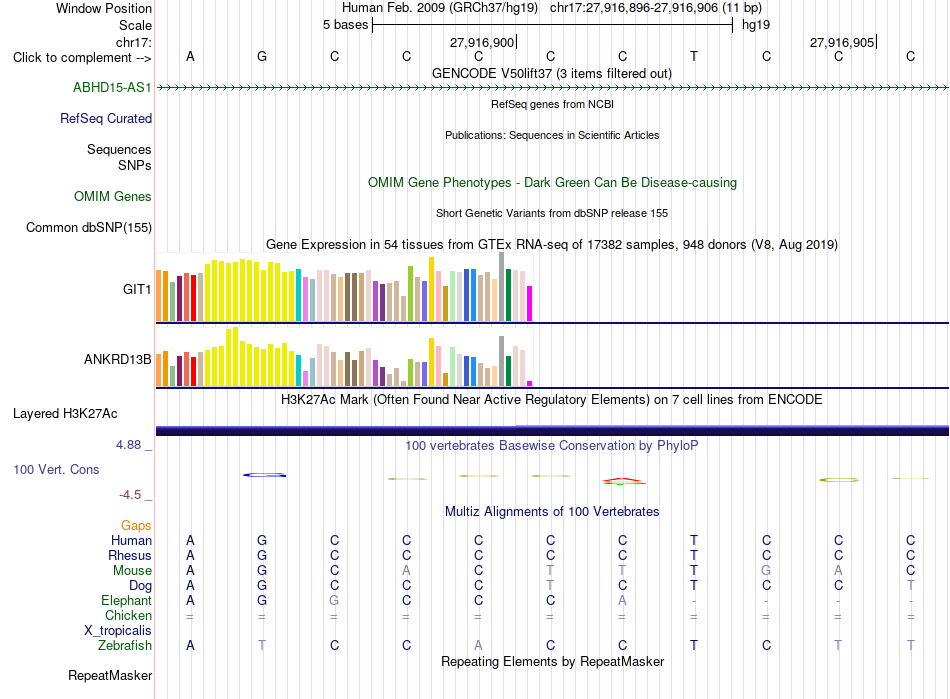
Task: Click the faded A in Zebrafish row
Action: [478, 645]
